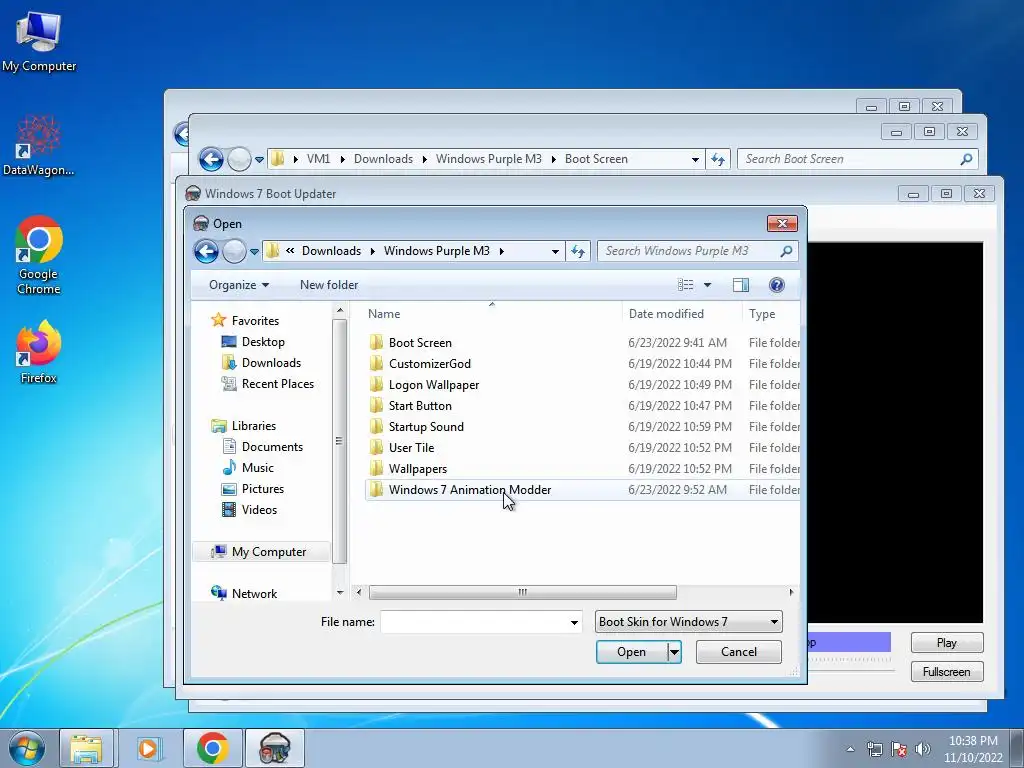Click Fullscreen in Boot Updater
This screenshot has width=1024, height=768.
[x=946, y=671]
